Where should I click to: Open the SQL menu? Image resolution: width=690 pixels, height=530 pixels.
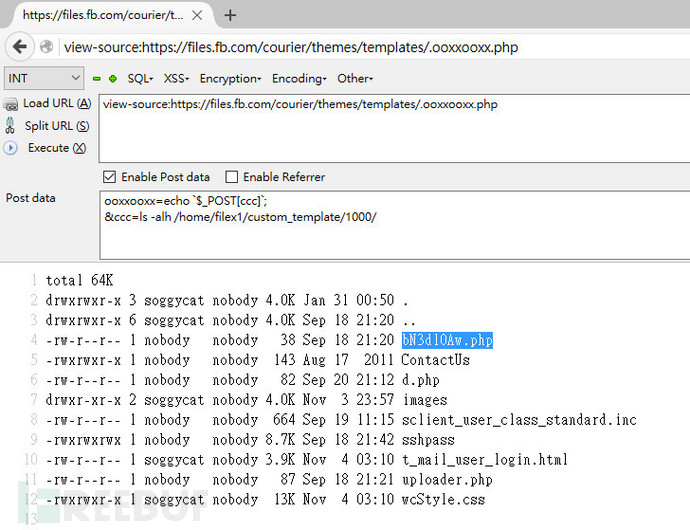click(140, 79)
